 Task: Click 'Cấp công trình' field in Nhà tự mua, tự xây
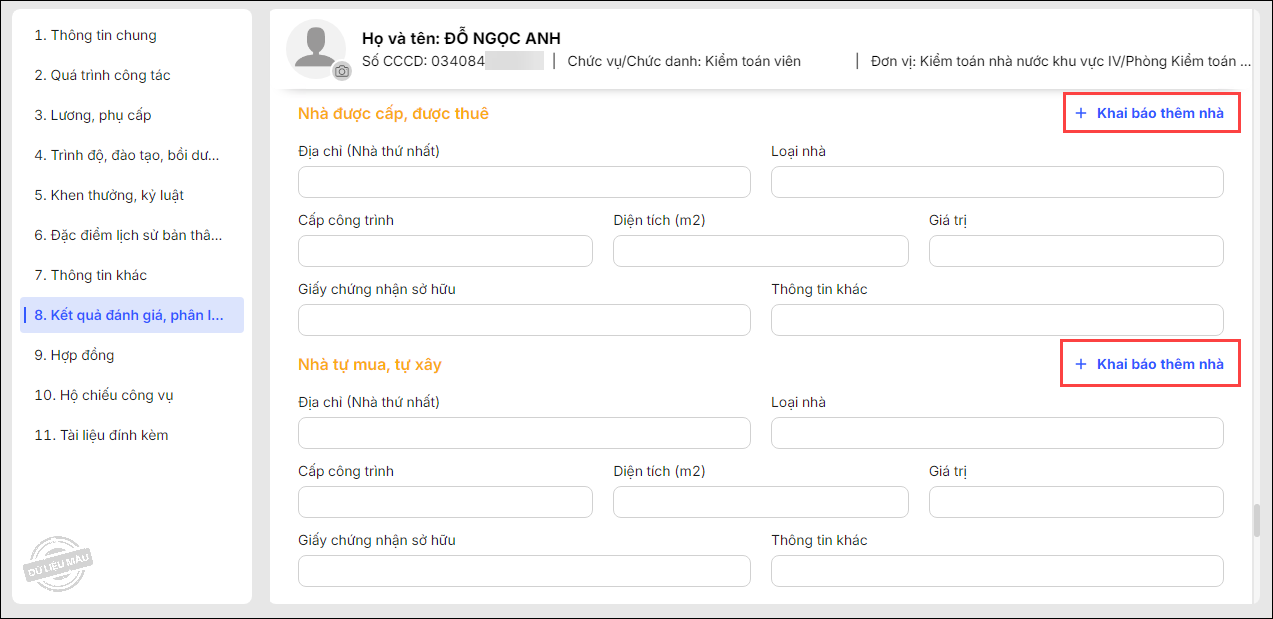click(445, 502)
